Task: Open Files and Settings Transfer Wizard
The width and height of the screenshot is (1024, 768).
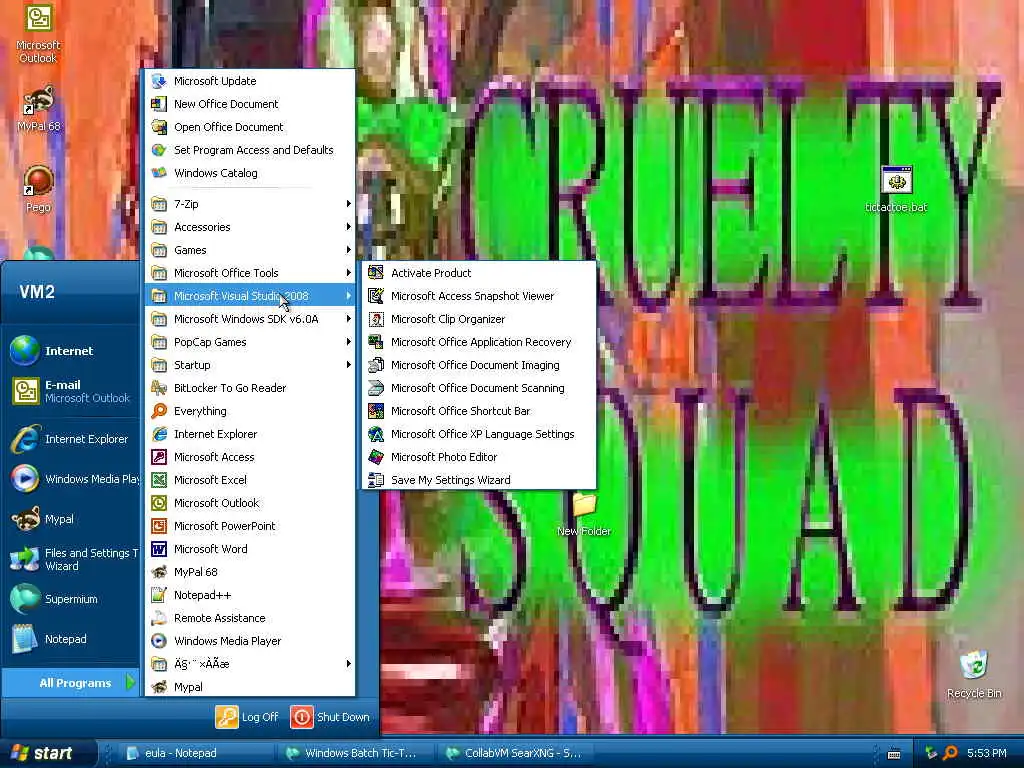Action: click(71, 559)
